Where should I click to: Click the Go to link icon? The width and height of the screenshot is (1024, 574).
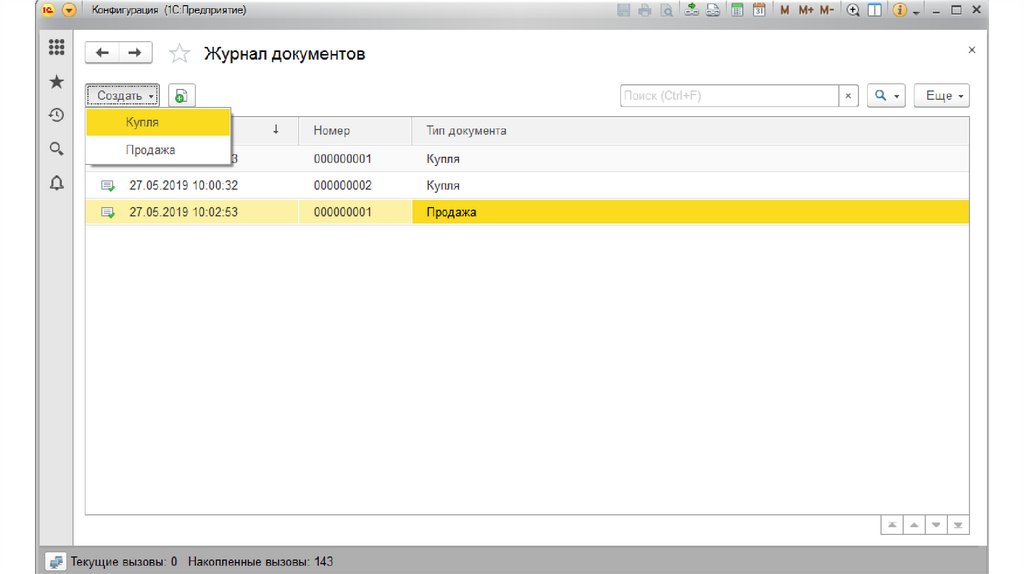(x=713, y=10)
